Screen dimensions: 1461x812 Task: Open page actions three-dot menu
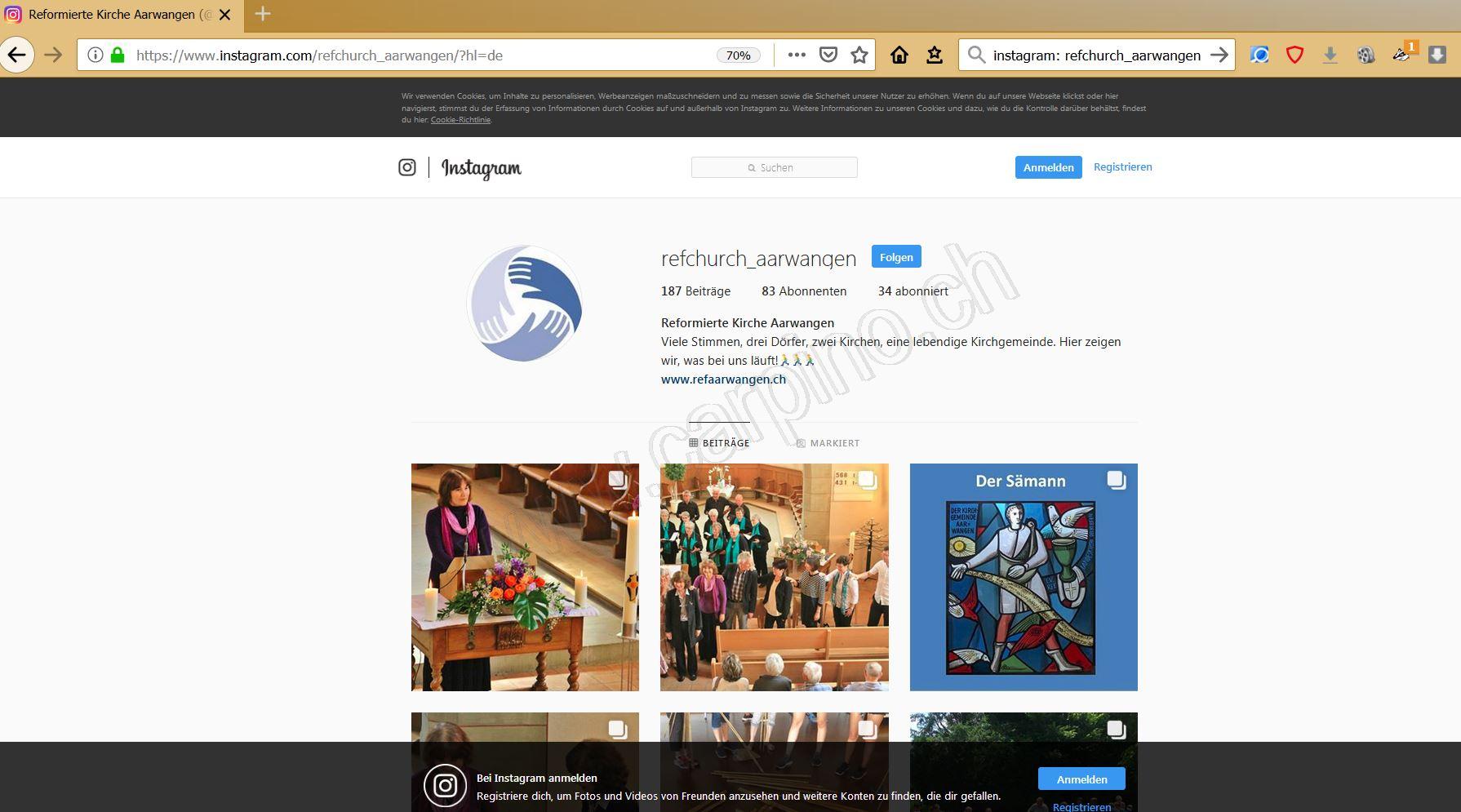[x=797, y=55]
